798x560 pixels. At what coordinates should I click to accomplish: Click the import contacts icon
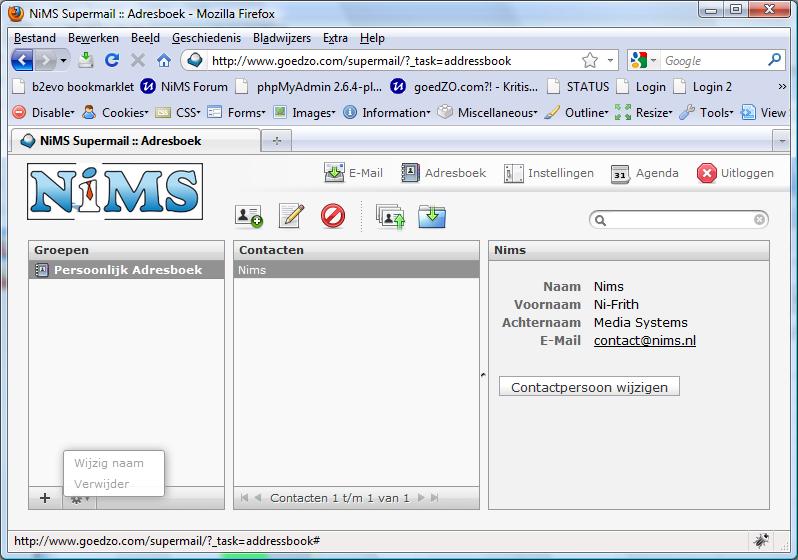click(390, 215)
